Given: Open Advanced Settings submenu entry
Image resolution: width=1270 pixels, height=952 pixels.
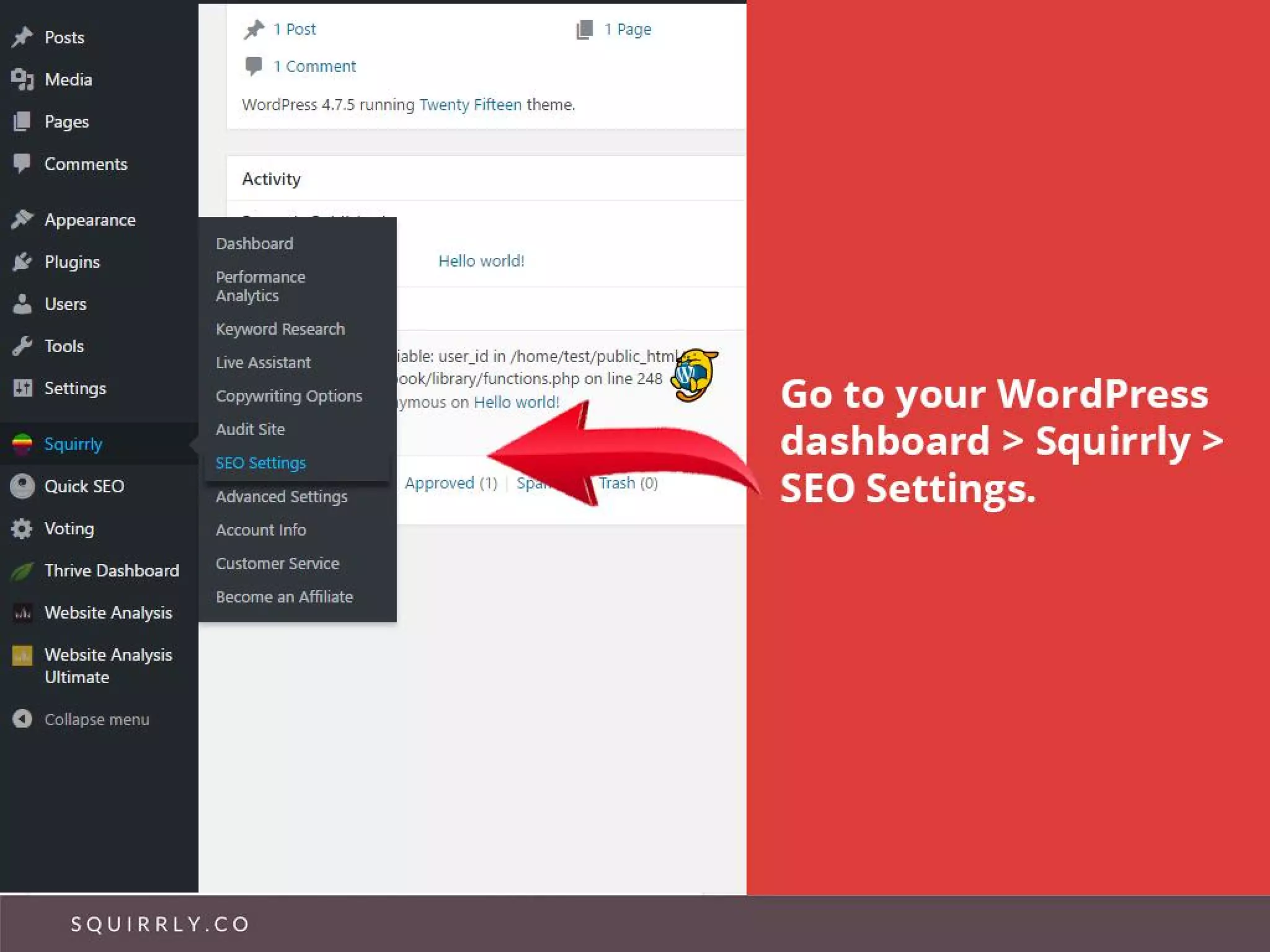Looking at the screenshot, I should [281, 496].
